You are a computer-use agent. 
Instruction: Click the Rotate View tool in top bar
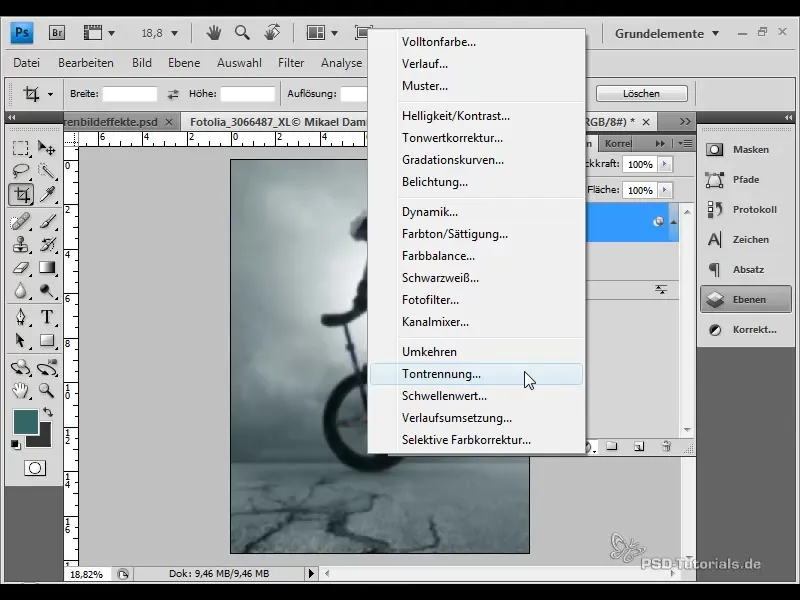[272, 33]
